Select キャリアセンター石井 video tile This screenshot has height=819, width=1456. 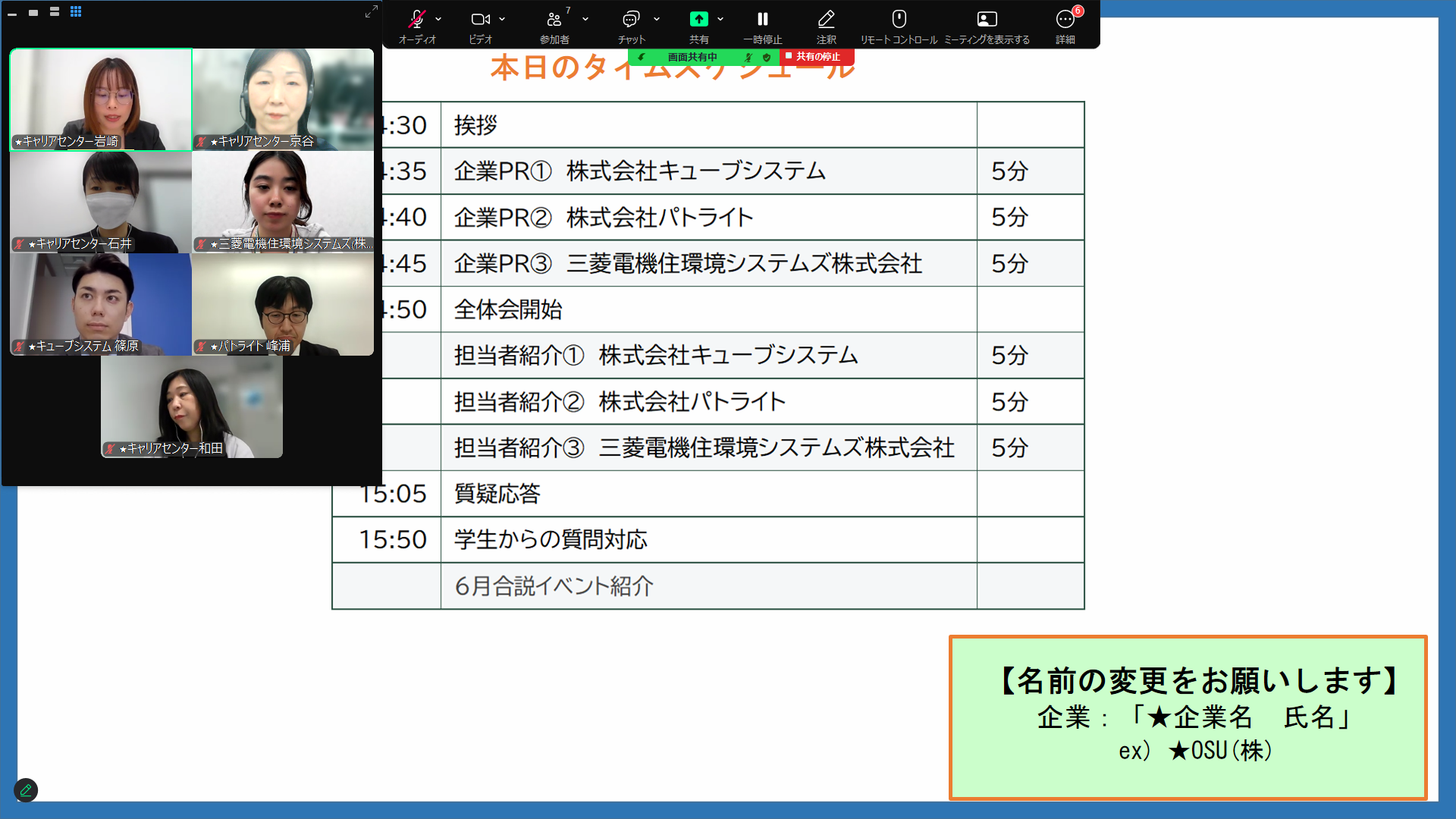[x=101, y=202]
